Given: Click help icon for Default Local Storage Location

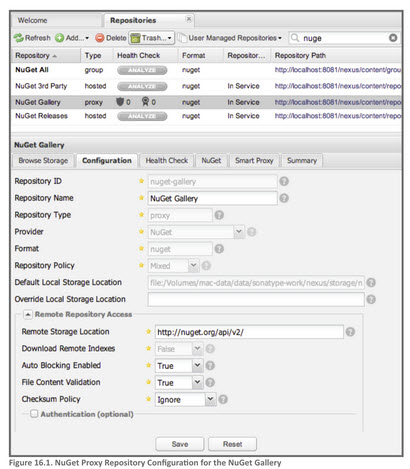Looking at the screenshot, I should [371, 283].
